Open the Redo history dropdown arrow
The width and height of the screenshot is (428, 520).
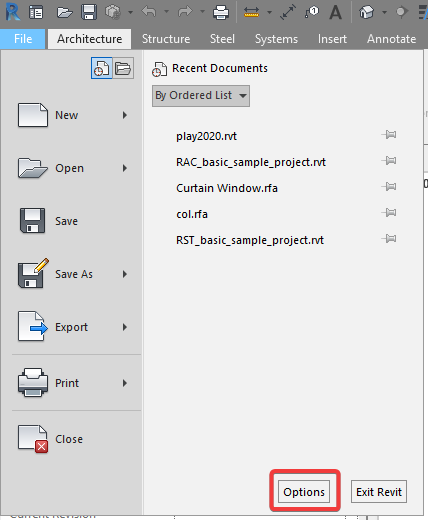[x=202, y=12]
